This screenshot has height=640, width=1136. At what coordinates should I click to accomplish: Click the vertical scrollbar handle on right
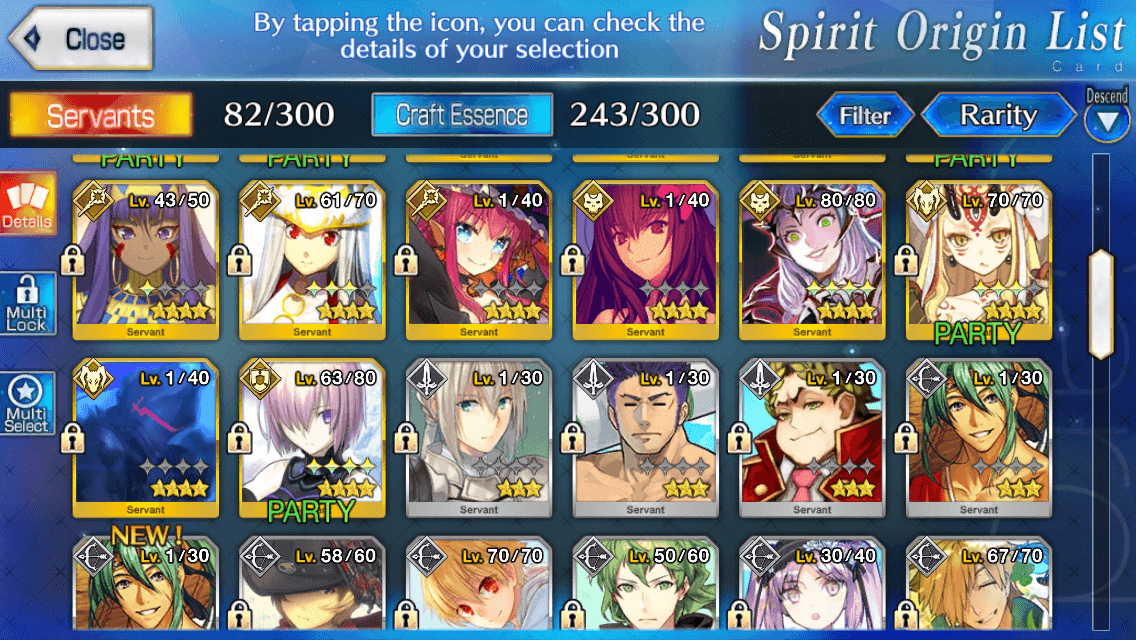point(1101,304)
